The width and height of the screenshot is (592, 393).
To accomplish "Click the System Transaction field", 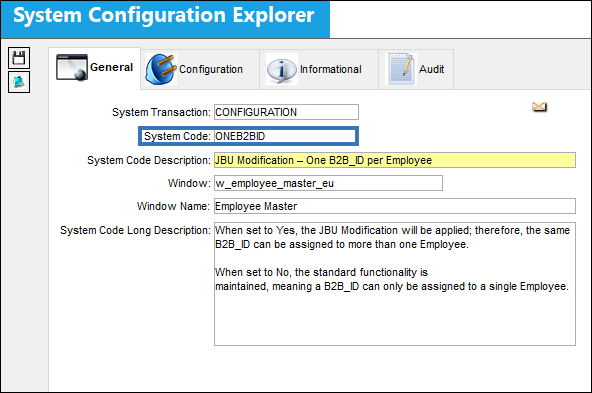I will (x=286, y=112).
